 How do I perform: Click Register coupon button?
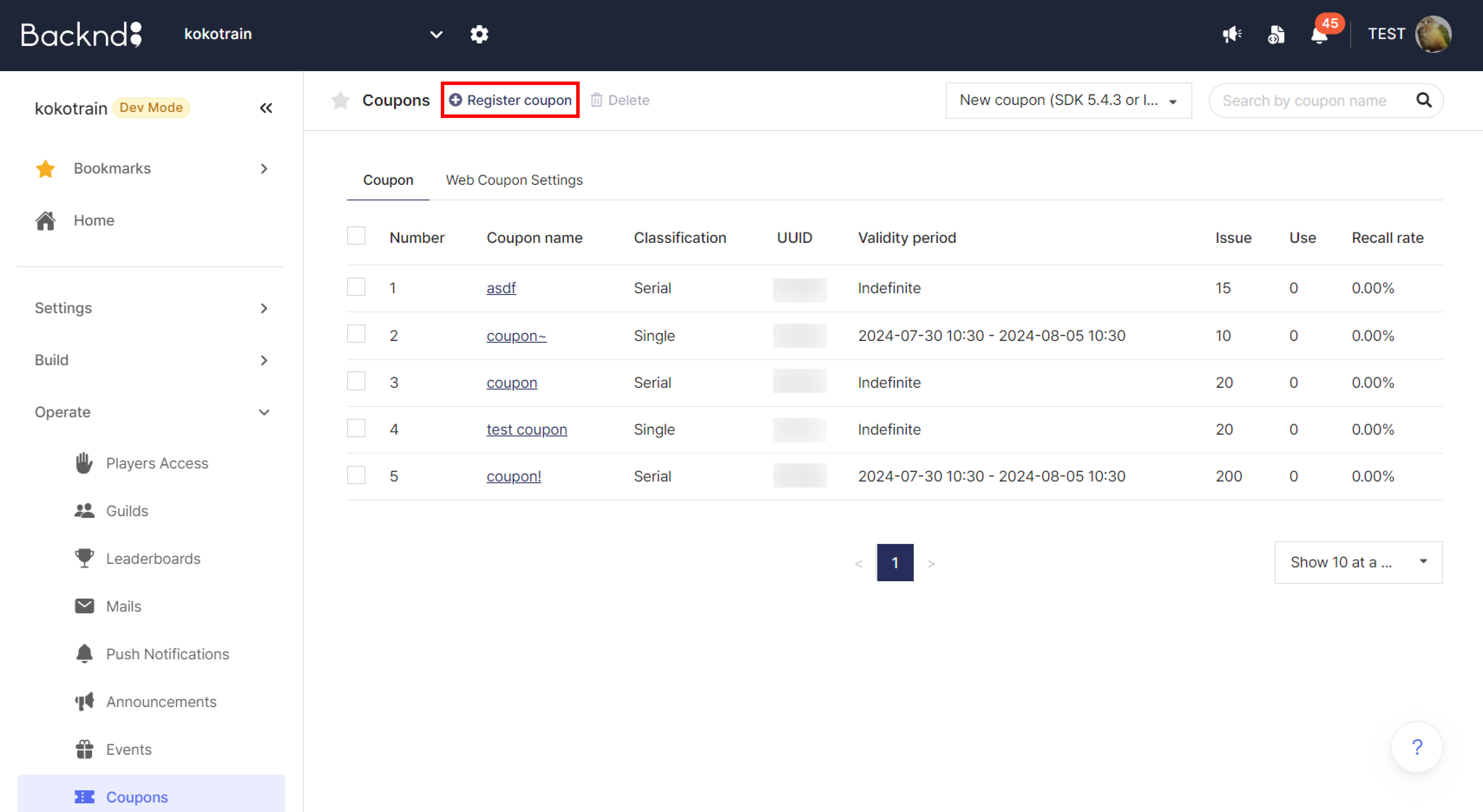510,100
